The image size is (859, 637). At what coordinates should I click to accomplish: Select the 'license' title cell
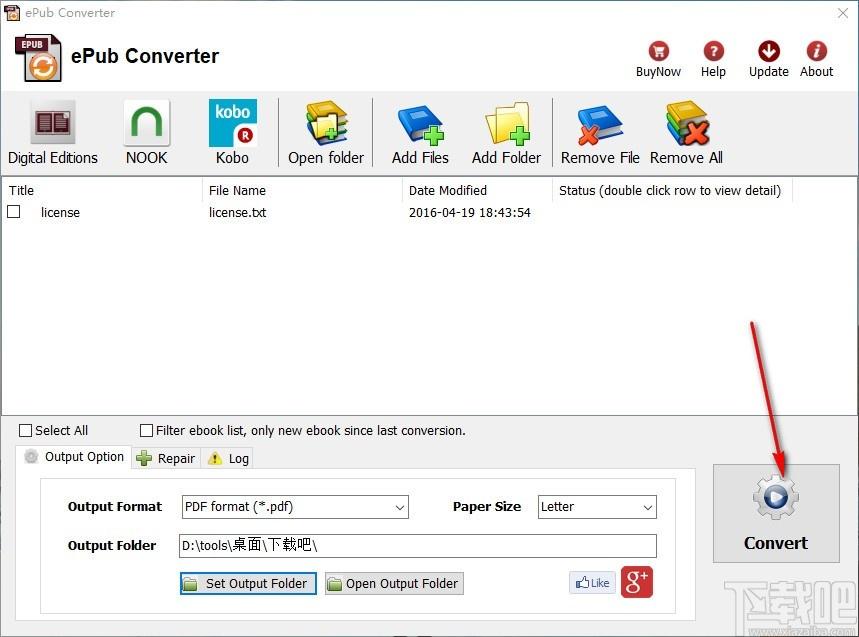pos(60,213)
